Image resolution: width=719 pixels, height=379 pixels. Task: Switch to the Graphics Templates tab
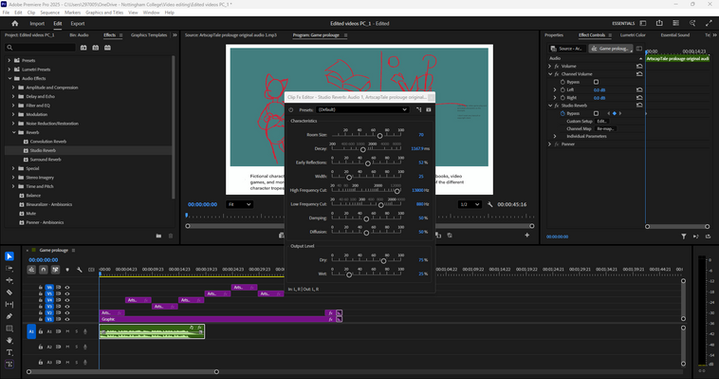point(149,35)
